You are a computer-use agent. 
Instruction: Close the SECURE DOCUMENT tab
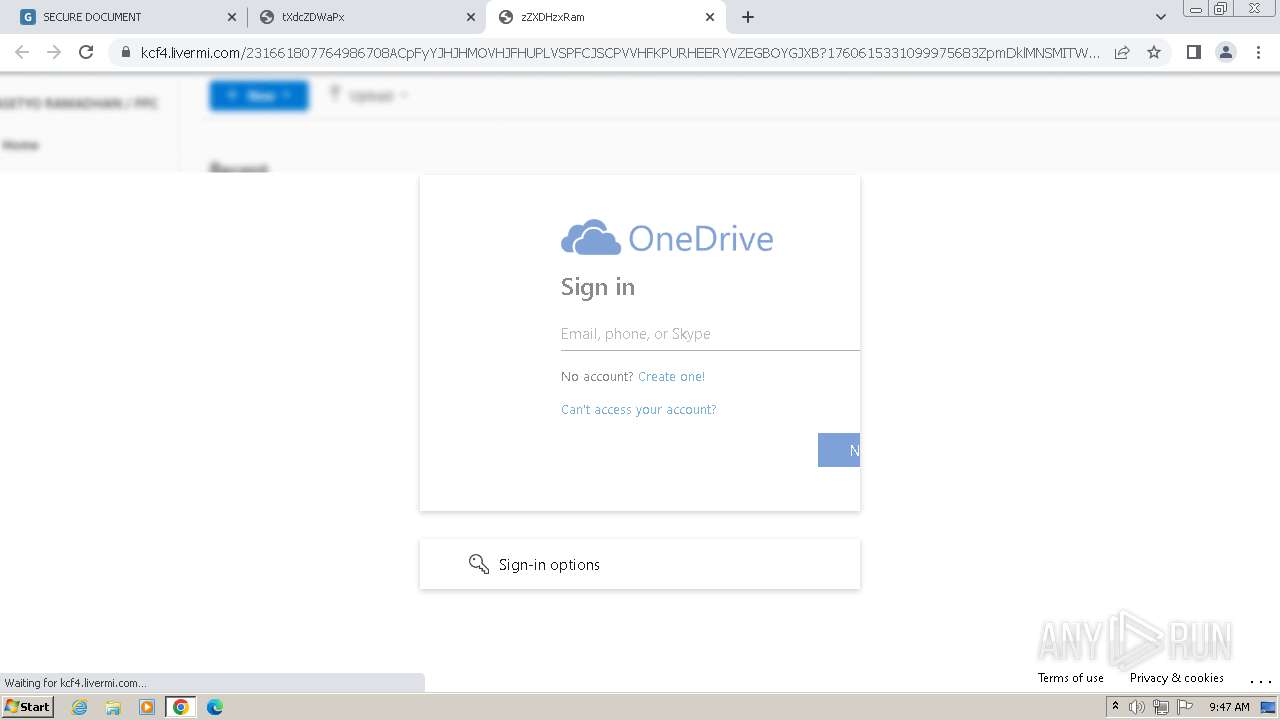tap(232, 17)
